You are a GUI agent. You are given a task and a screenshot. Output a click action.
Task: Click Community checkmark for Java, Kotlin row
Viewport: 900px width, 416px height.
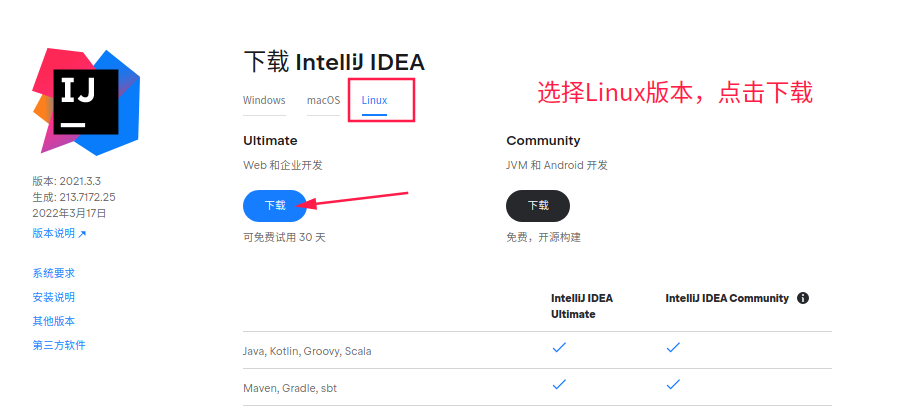[673, 347]
